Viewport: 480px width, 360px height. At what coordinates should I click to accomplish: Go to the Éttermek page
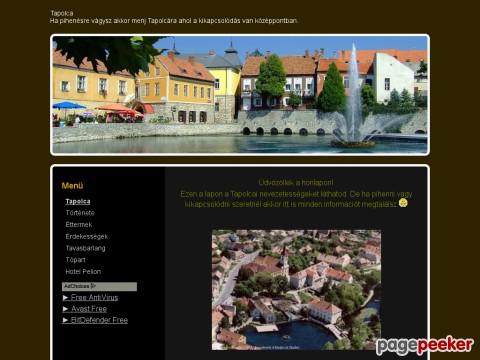click(79, 225)
